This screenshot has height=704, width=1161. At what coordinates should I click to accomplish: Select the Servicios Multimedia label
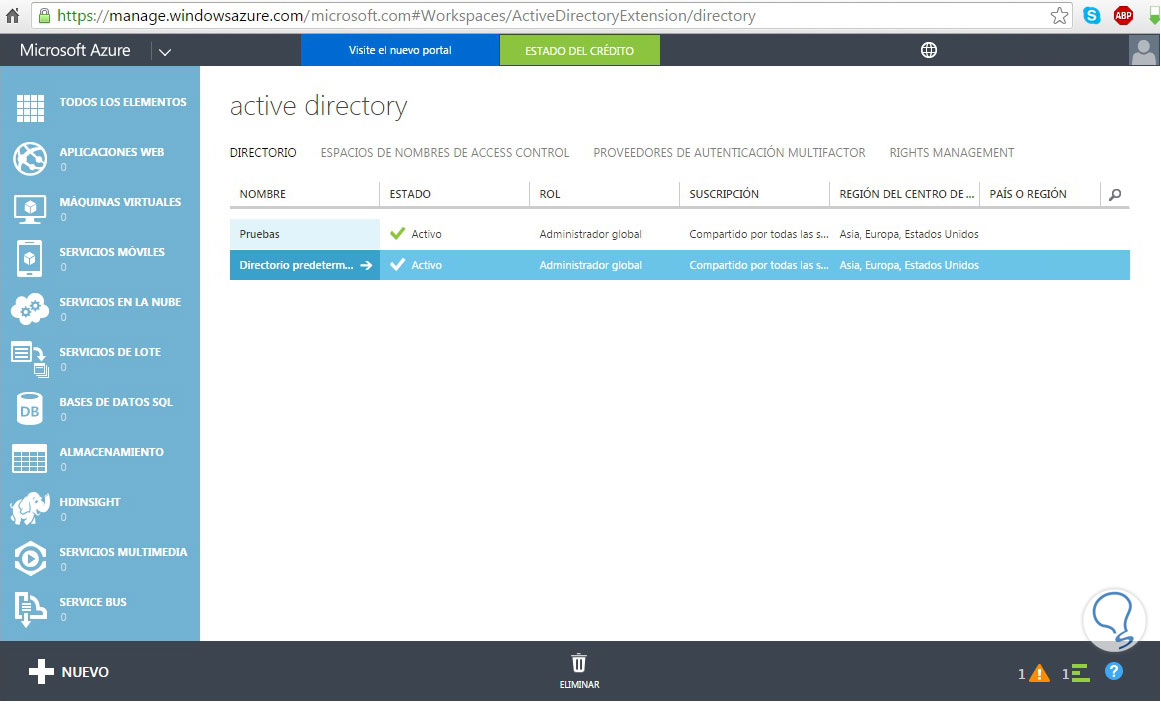coord(123,552)
